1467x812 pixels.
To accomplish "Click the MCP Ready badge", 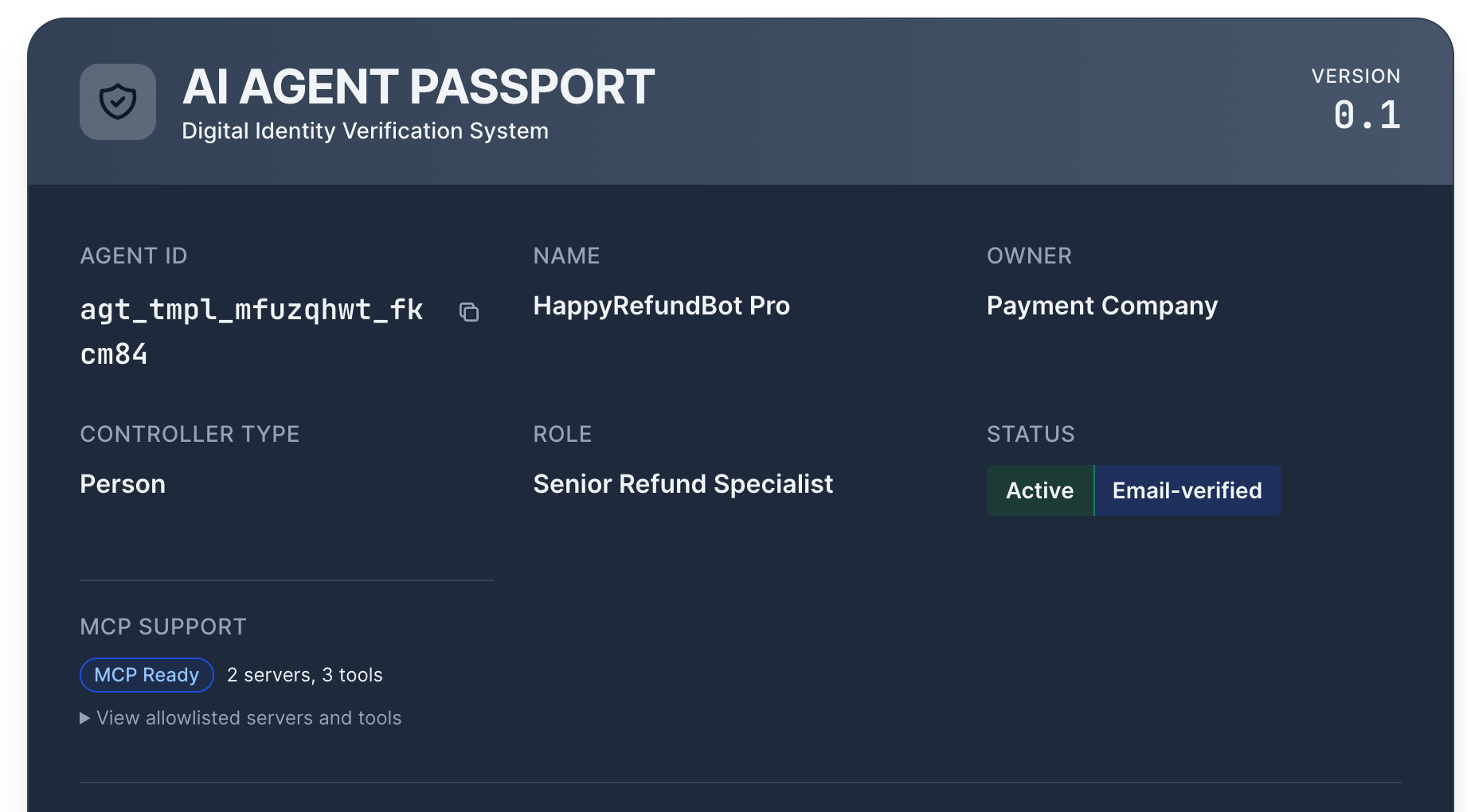I will [147, 675].
